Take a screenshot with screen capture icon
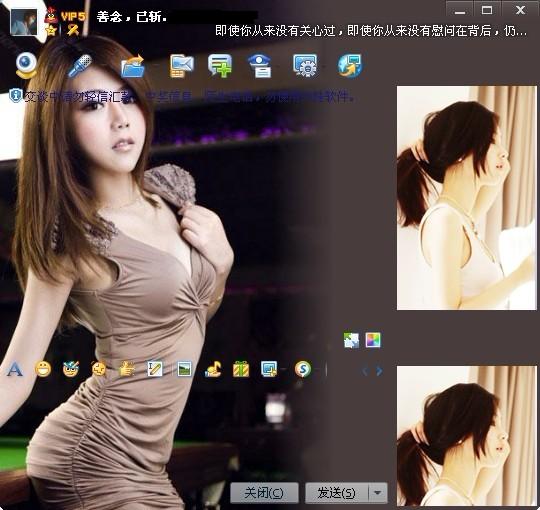 click(269, 369)
